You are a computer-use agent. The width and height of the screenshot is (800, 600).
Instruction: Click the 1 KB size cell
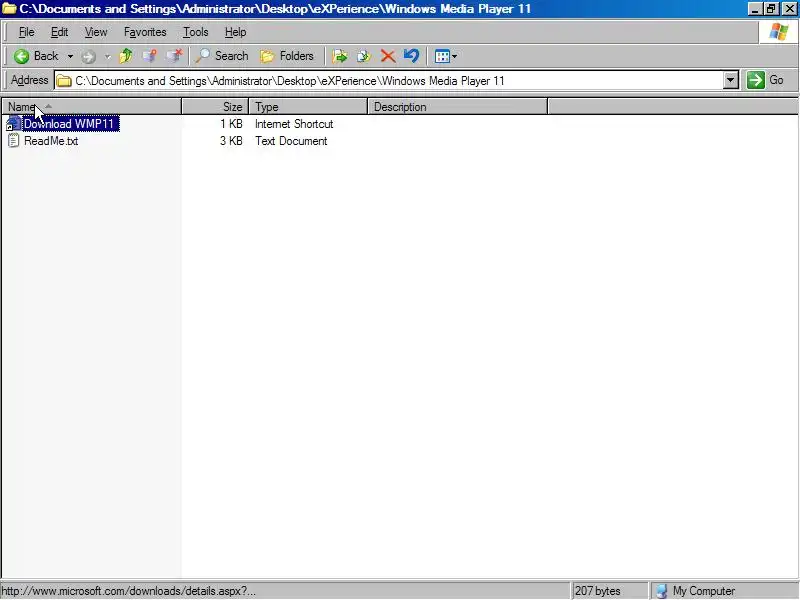pos(231,124)
